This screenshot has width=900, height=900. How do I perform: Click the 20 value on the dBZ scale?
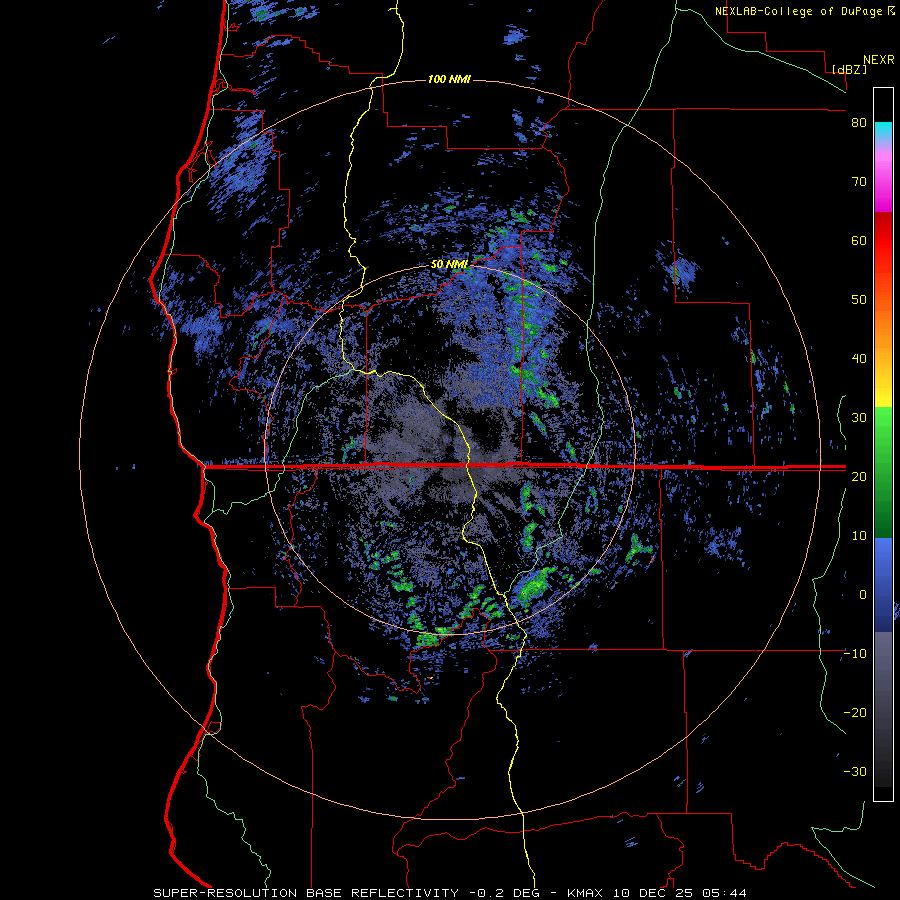pos(859,476)
